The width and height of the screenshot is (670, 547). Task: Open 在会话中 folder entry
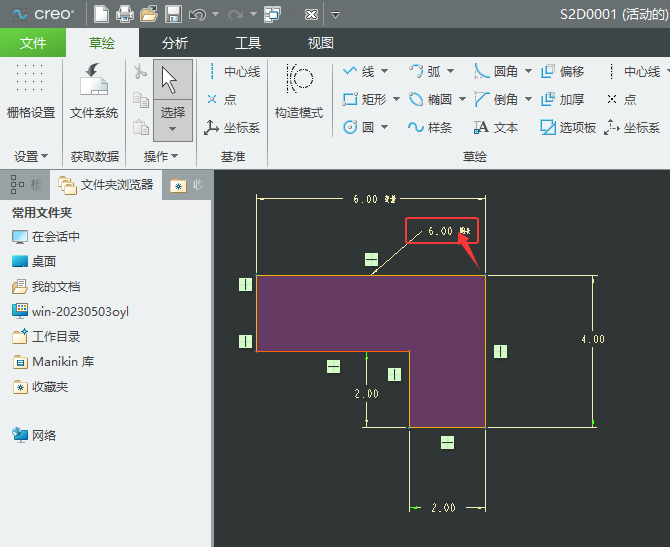click(x=46, y=236)
